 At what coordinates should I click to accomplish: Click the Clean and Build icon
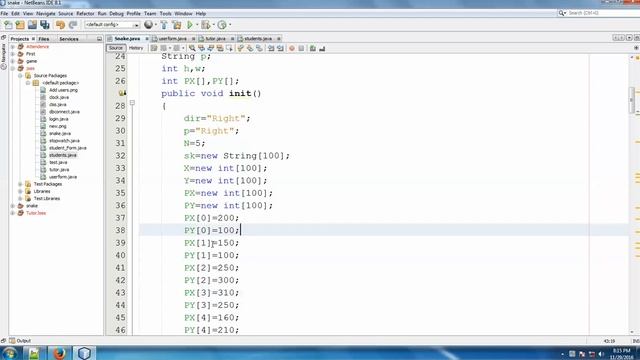[177, 25]
